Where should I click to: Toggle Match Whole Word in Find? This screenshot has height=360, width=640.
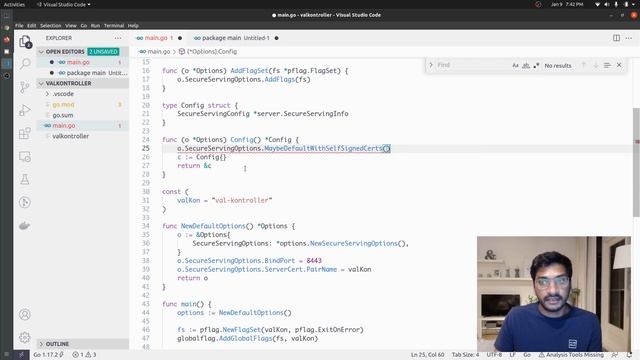[526, 65]
